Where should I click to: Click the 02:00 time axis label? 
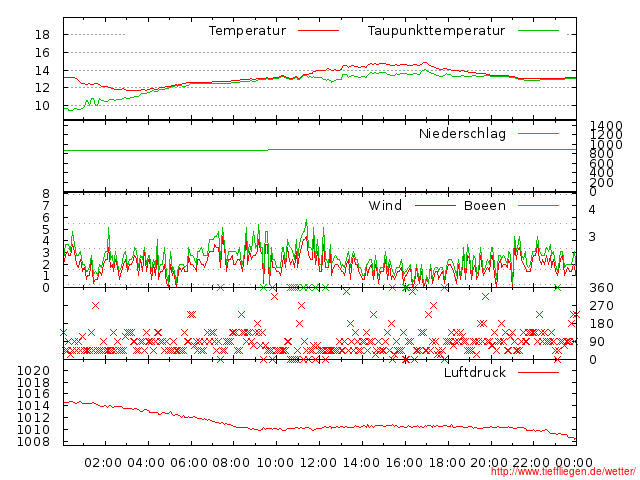tap(103, 462)
